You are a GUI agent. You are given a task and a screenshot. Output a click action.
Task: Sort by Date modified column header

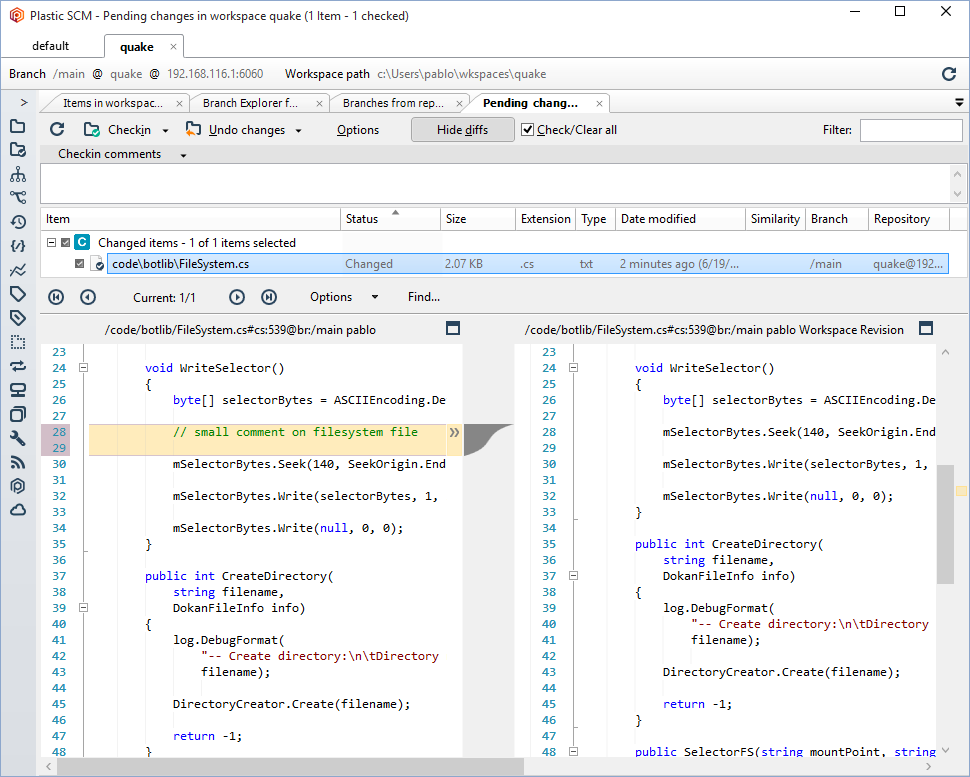click(680, 219)
